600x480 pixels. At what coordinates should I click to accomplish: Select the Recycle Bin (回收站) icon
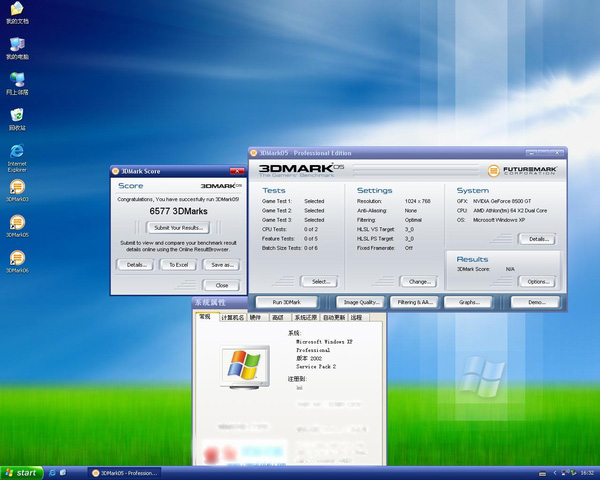(17, 116)
